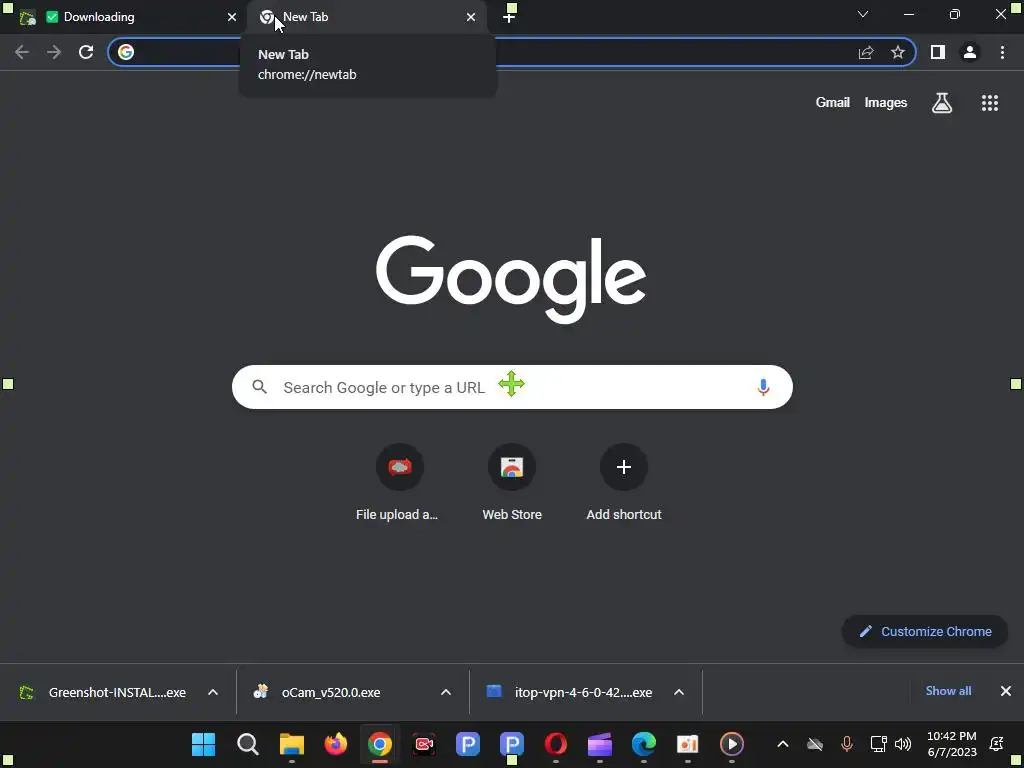Screen dimensions: 1024x768
Task: Launch File Explorer from taskbar
Action: click(292, 744)
